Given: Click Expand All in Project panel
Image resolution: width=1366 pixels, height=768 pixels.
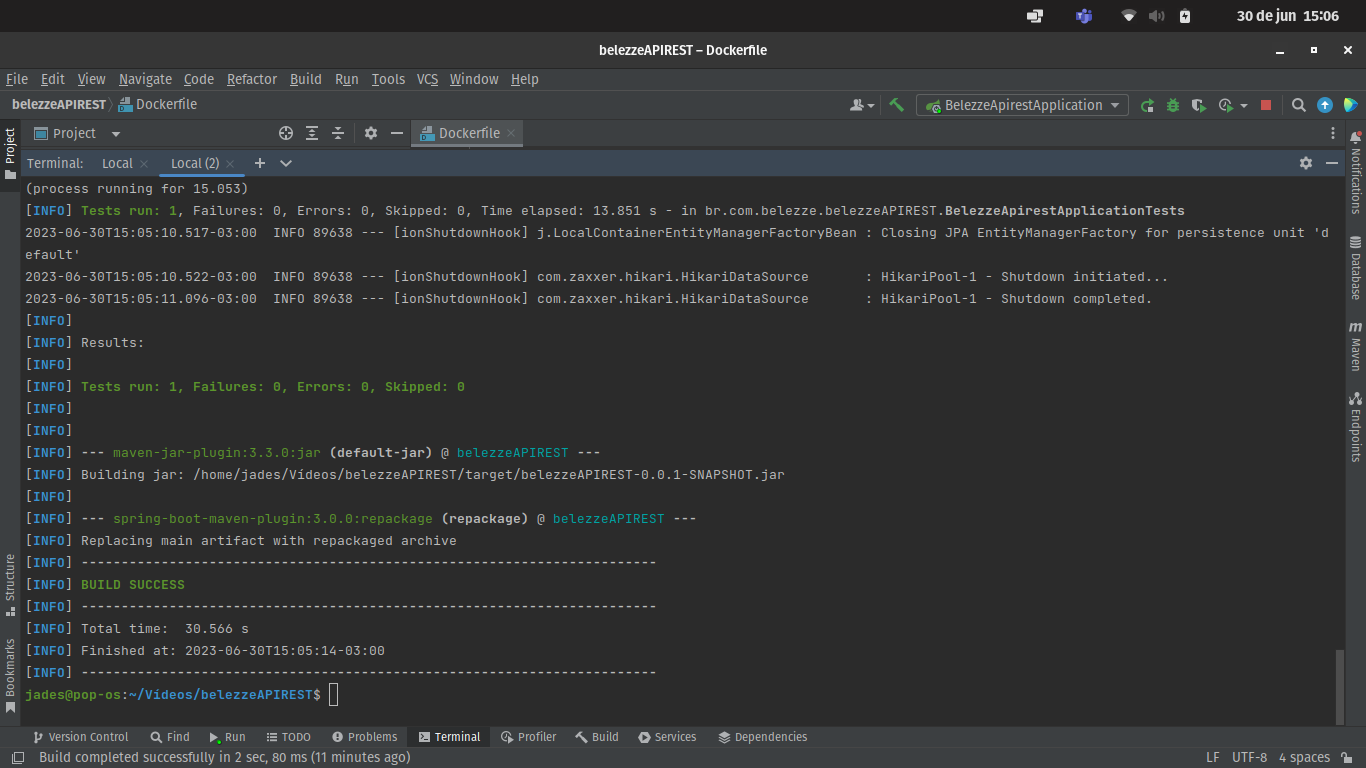Looking at the screenshot, I should (312, 133).
